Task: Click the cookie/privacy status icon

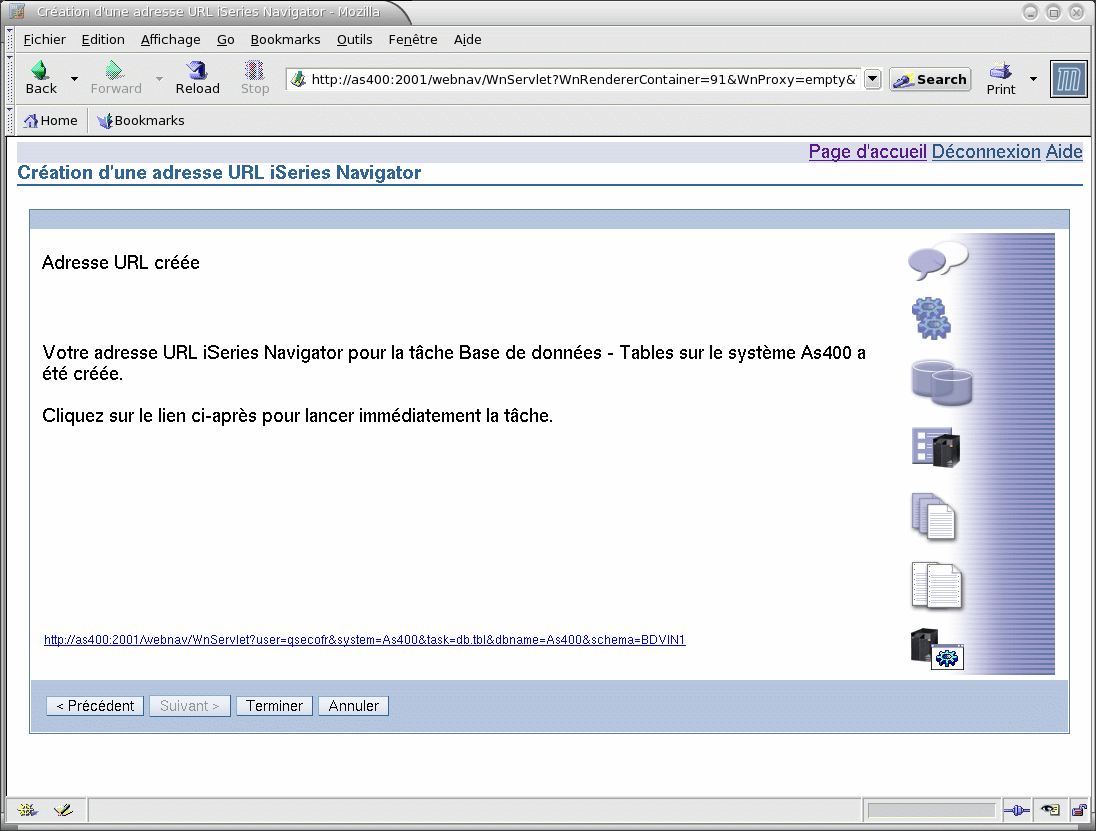Action: (x=1050, y=810)
